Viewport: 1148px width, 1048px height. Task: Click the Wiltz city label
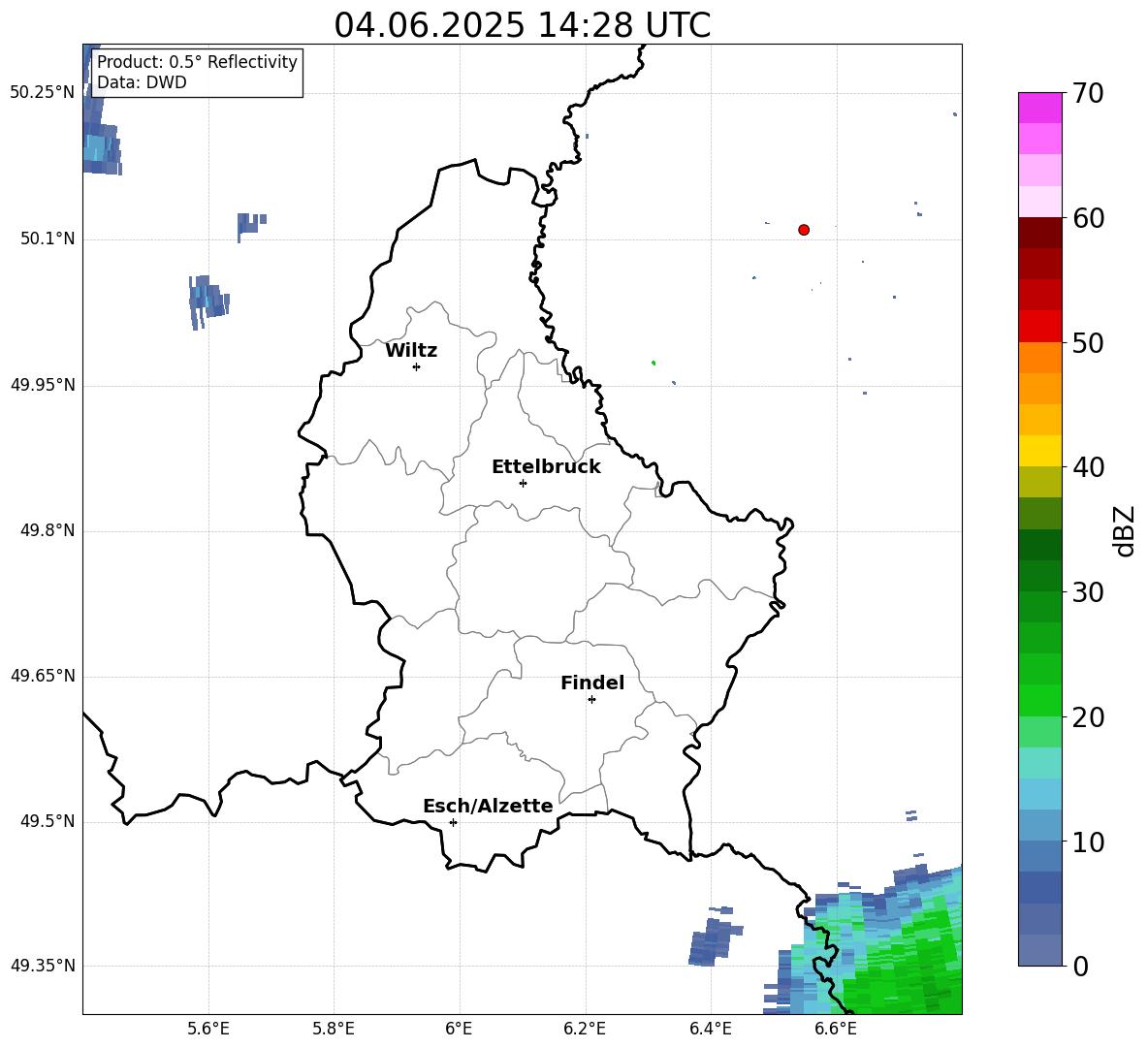pyautogui.click(x=411, y=351)
